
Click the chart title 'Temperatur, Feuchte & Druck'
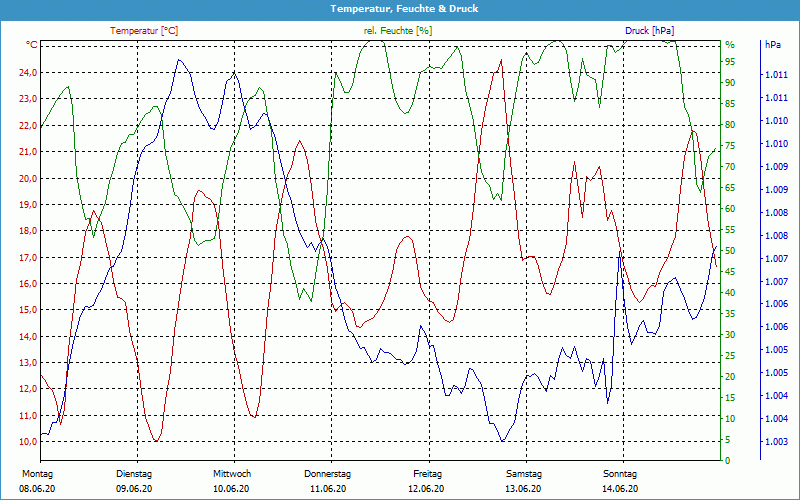(404, 9)
